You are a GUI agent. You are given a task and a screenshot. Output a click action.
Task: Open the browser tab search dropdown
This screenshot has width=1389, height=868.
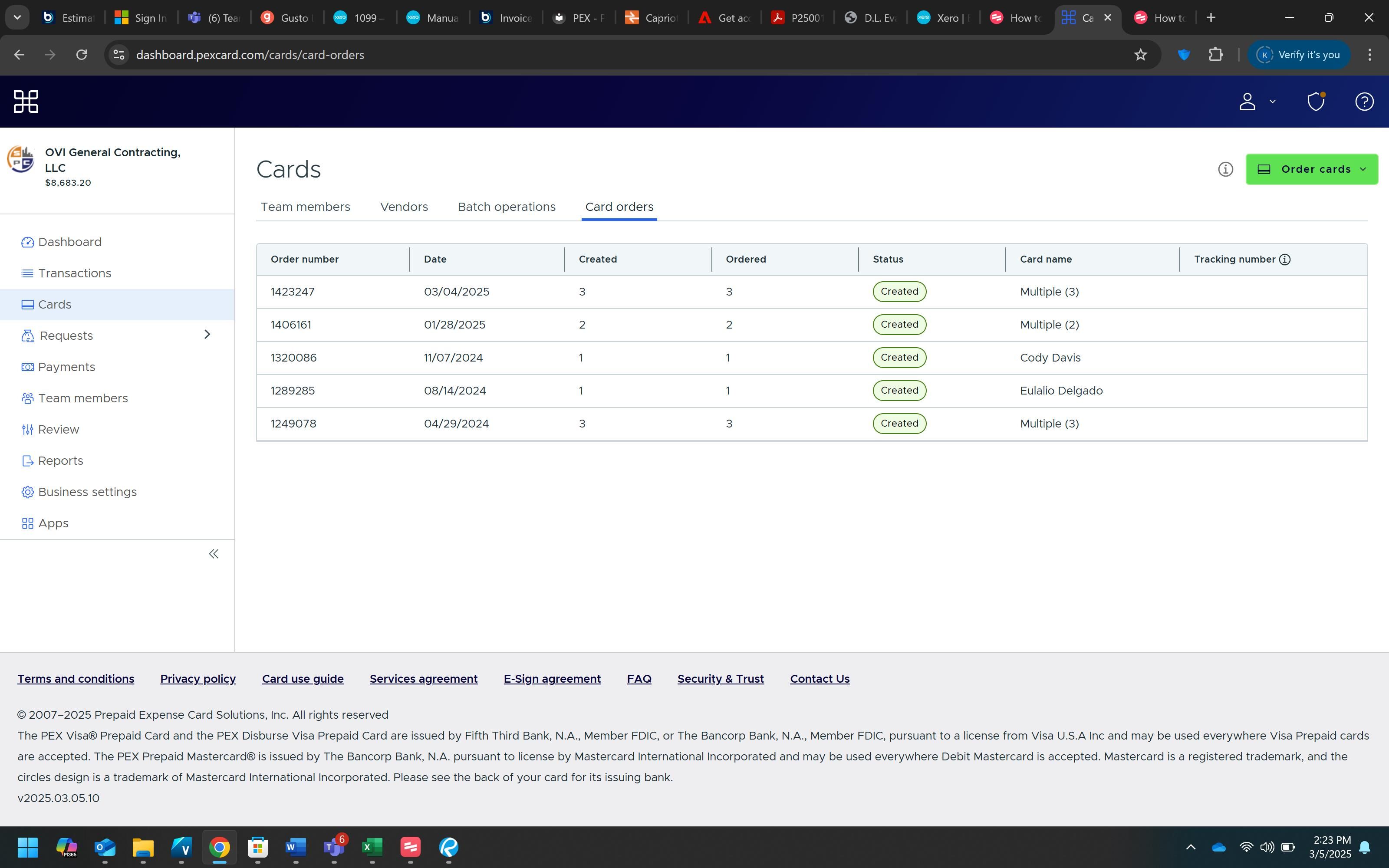pyautogui.click(x=17, y=17)
